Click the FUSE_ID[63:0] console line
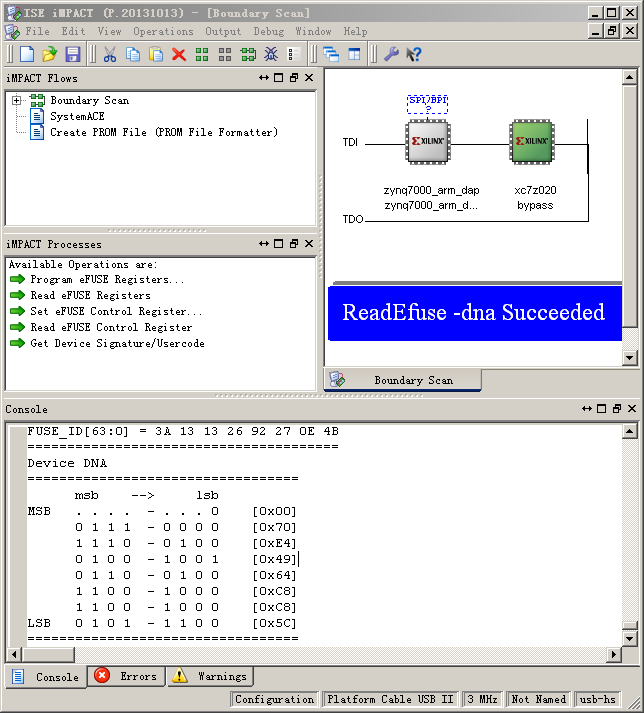Screen dimensions: 644x713 tap(183, 431)
